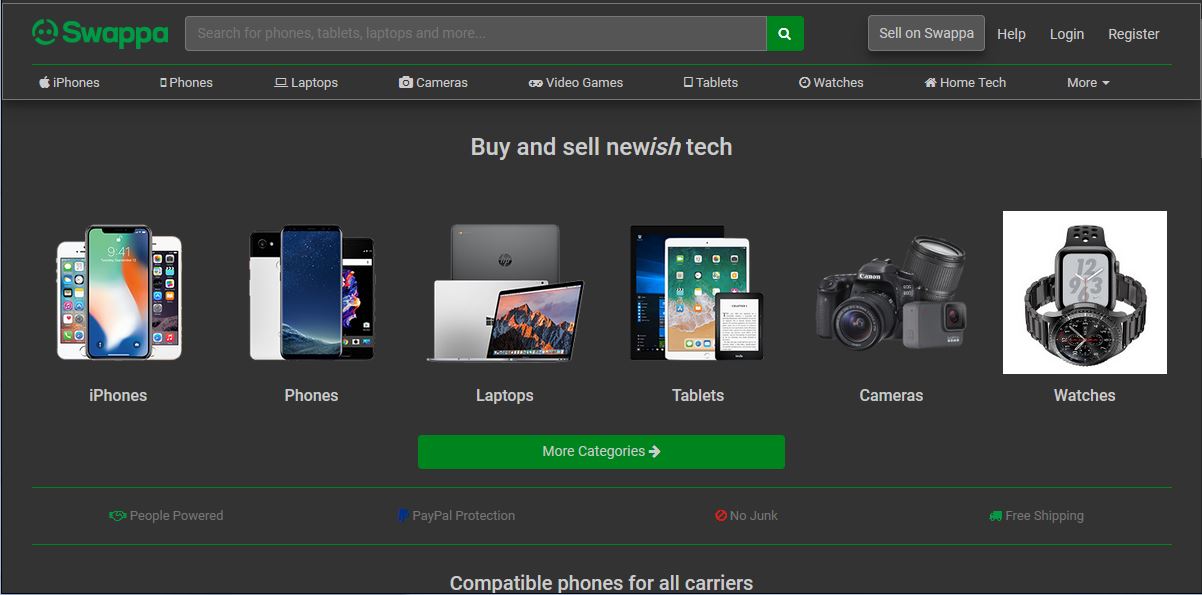Click the PayPal Protection icon
This screenshot has height=595, width=1202.
pyautogui.click(x=402, y=516)
